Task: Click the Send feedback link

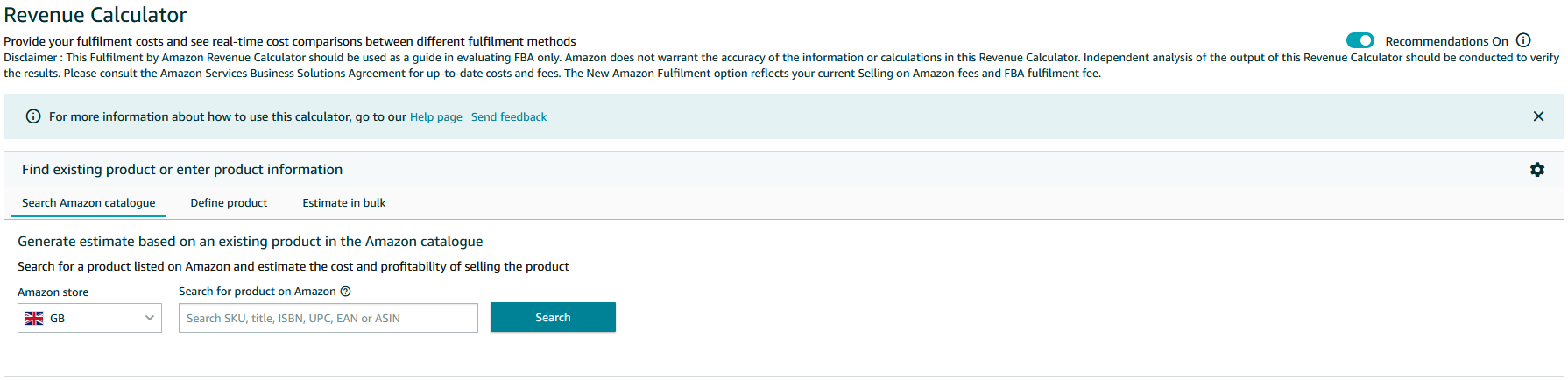Action: 509,116
